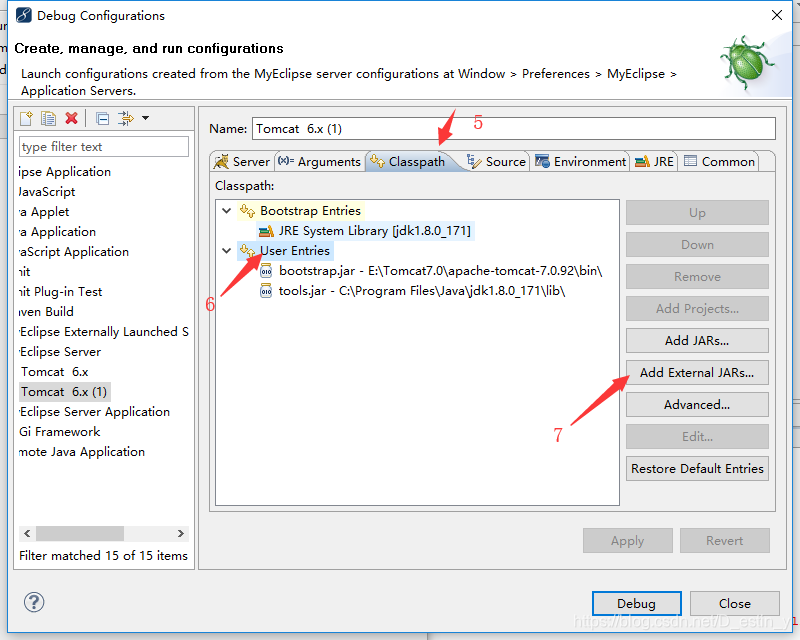800x640 pixels.
Task: Select Maven Build item
Action: 46,312
